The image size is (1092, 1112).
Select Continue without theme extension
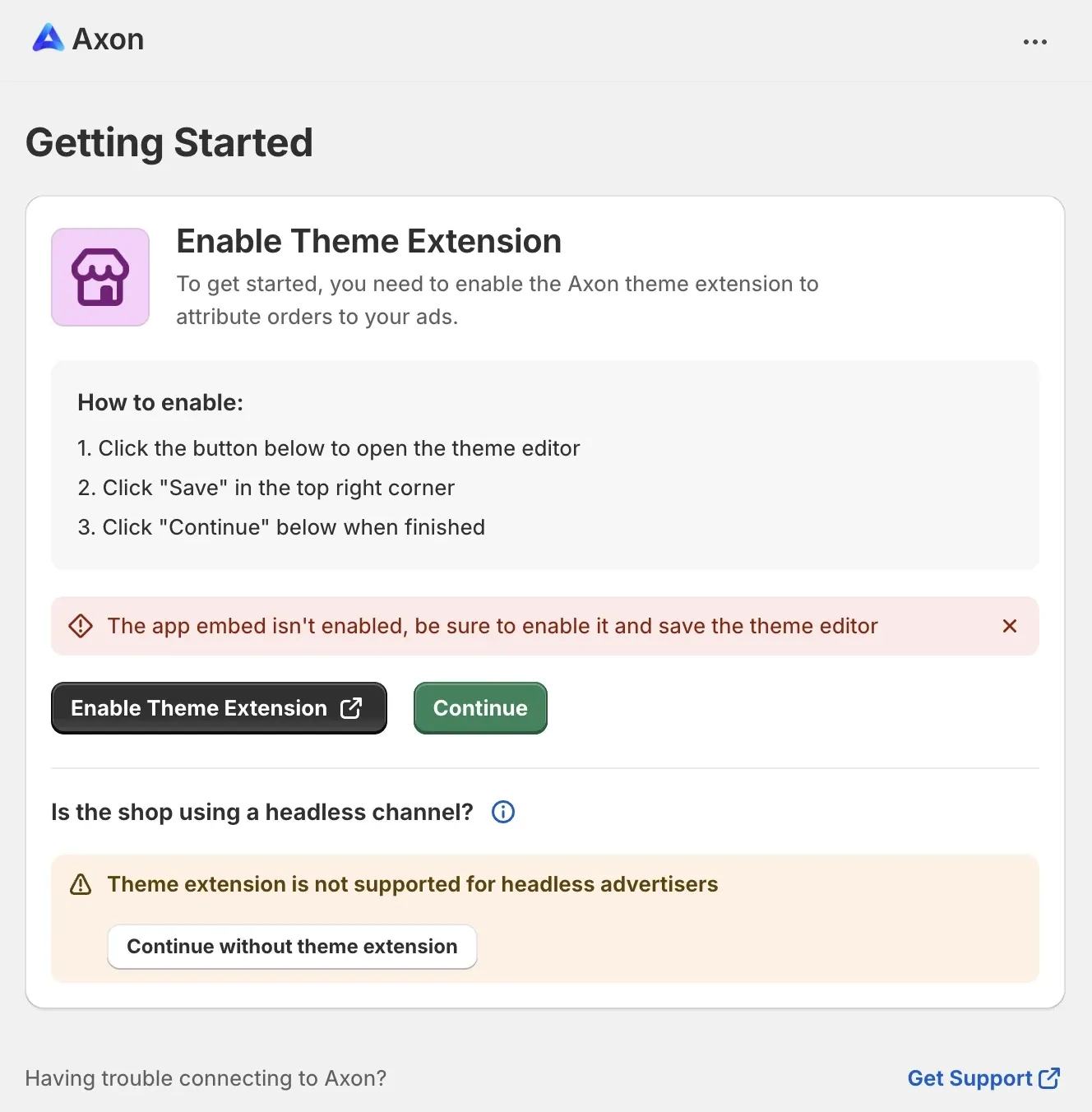click(291, 946)
